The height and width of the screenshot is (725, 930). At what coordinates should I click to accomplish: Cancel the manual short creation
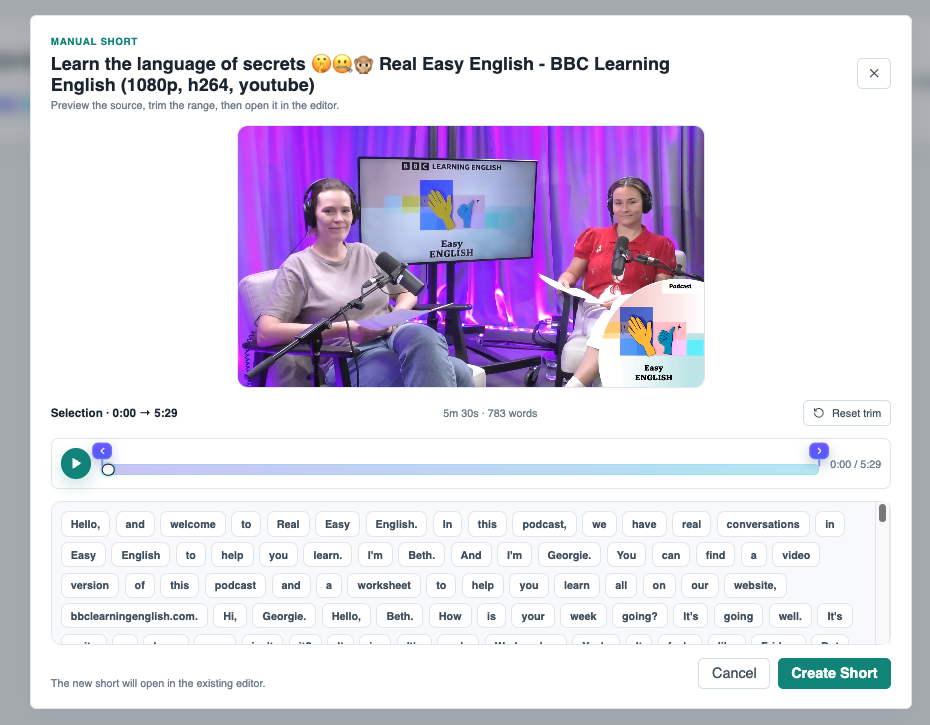click(734, 673)
